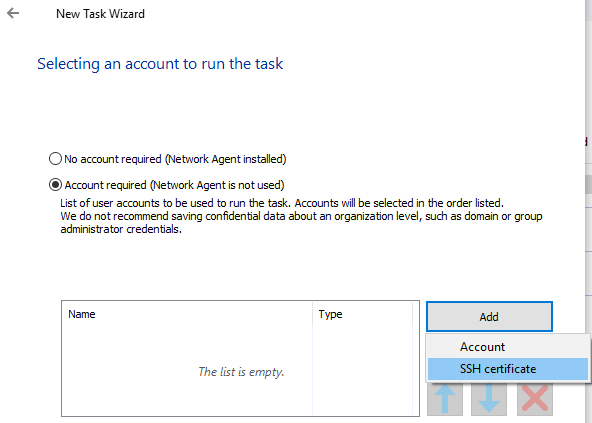The width and height of the screenshot is (592, 423).
Task: Click the description text about user accounts
Action: point(301,216)
